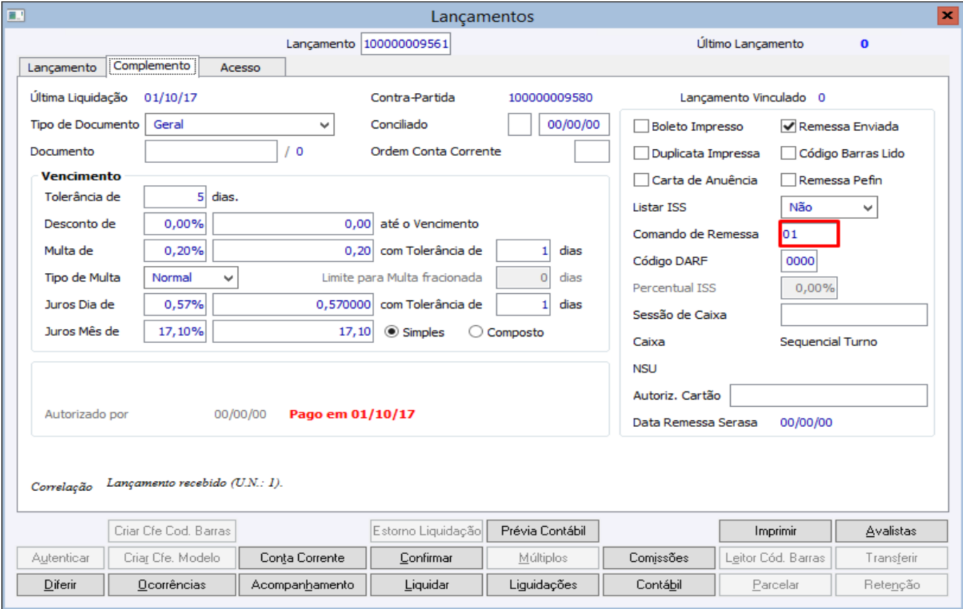Edit the Juros Mês percentage field
The height and width of the screenshot is (609, 963).
(x=175, y=332)
